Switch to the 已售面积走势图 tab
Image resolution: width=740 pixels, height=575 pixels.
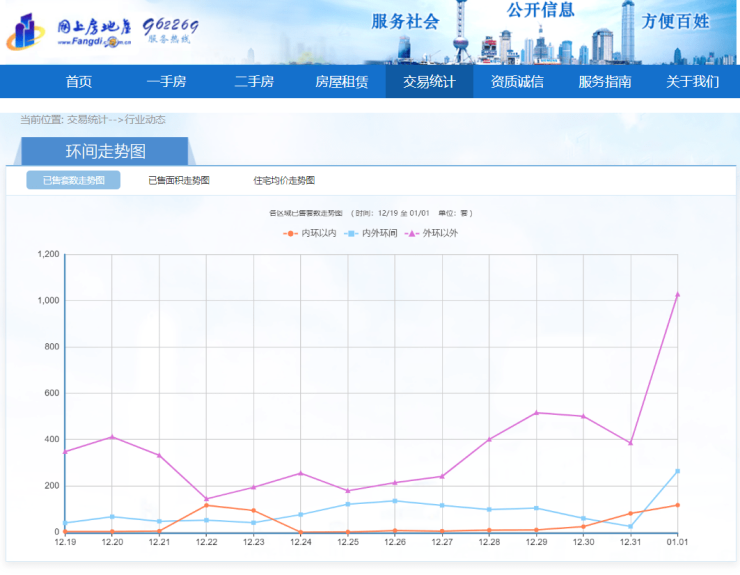pos(179,180)
